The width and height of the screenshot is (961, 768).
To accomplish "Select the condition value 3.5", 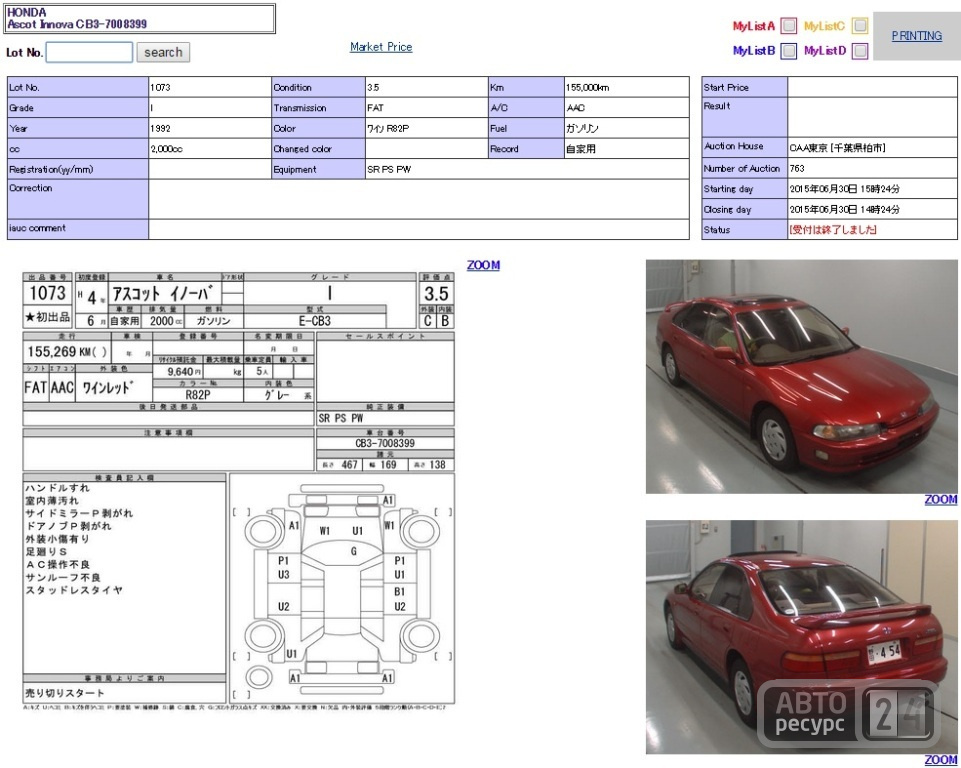I will (x=373, y=87).
